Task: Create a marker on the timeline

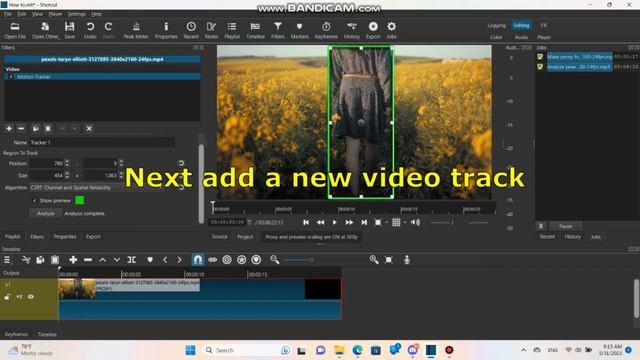Action: pos(150,260)
